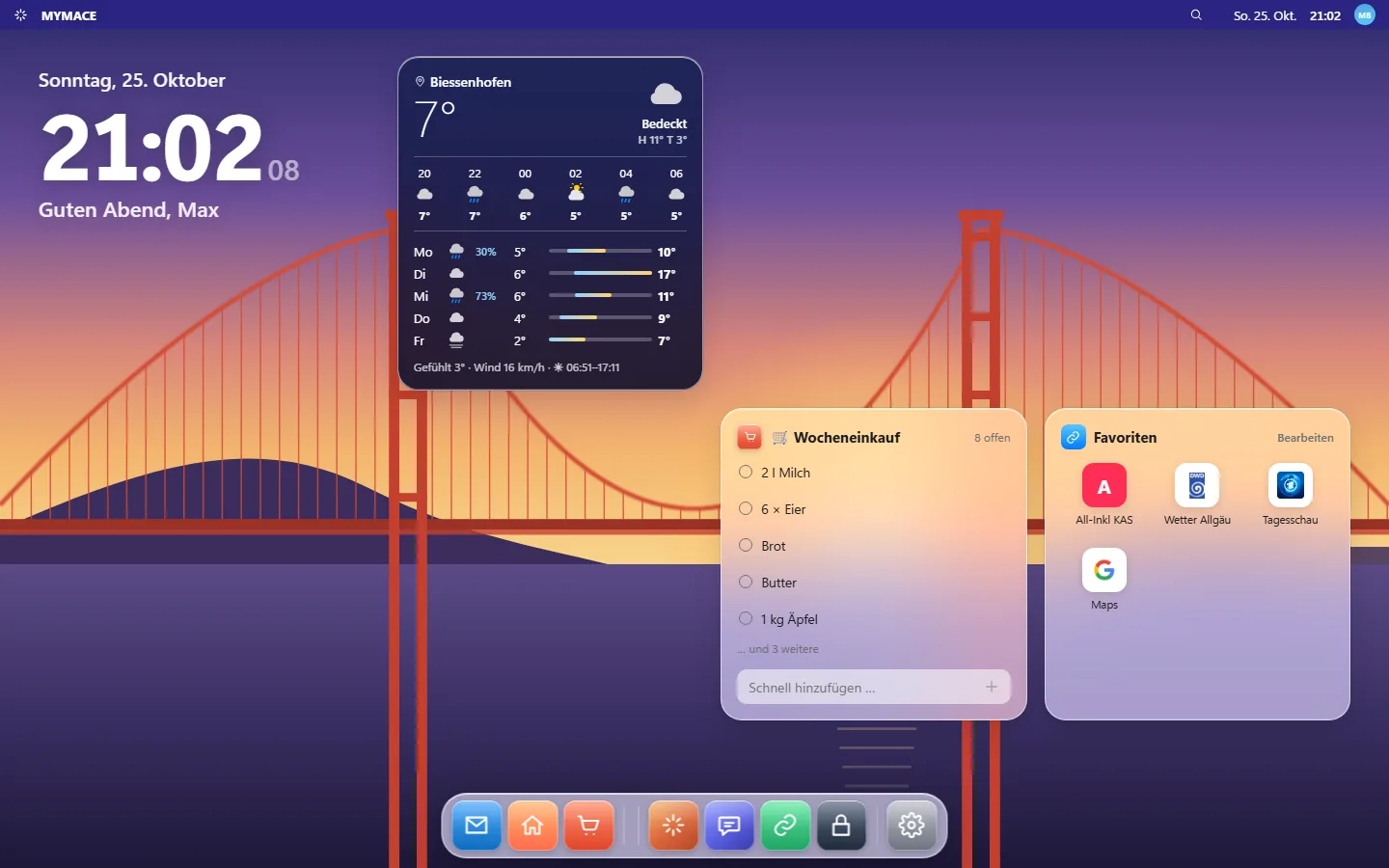The image size is (1389, 868).
Task: Show the '... und 3 weitere' items
Action: [x=778, y=649]
